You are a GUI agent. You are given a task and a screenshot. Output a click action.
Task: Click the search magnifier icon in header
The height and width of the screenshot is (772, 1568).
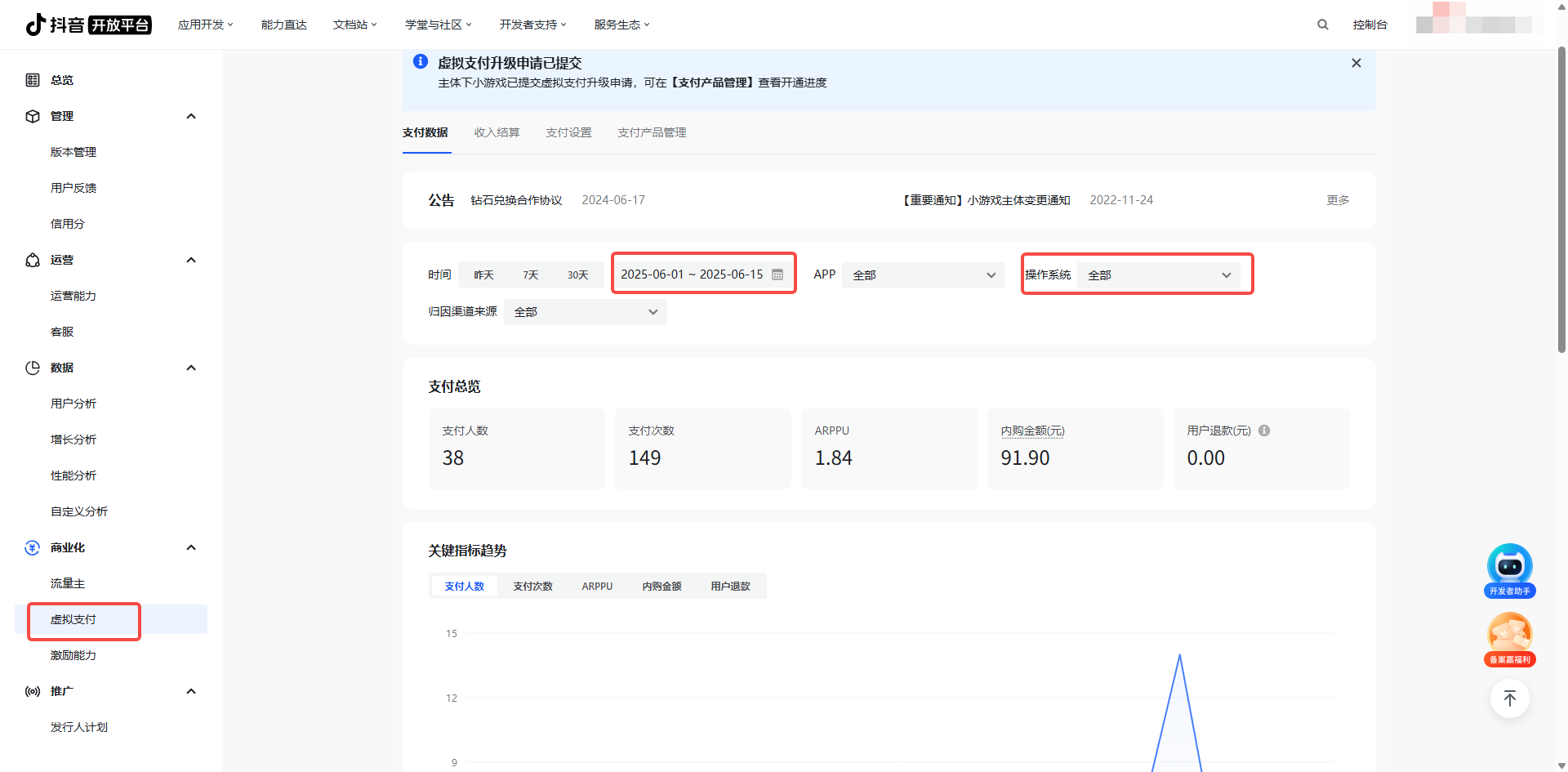1322,25
